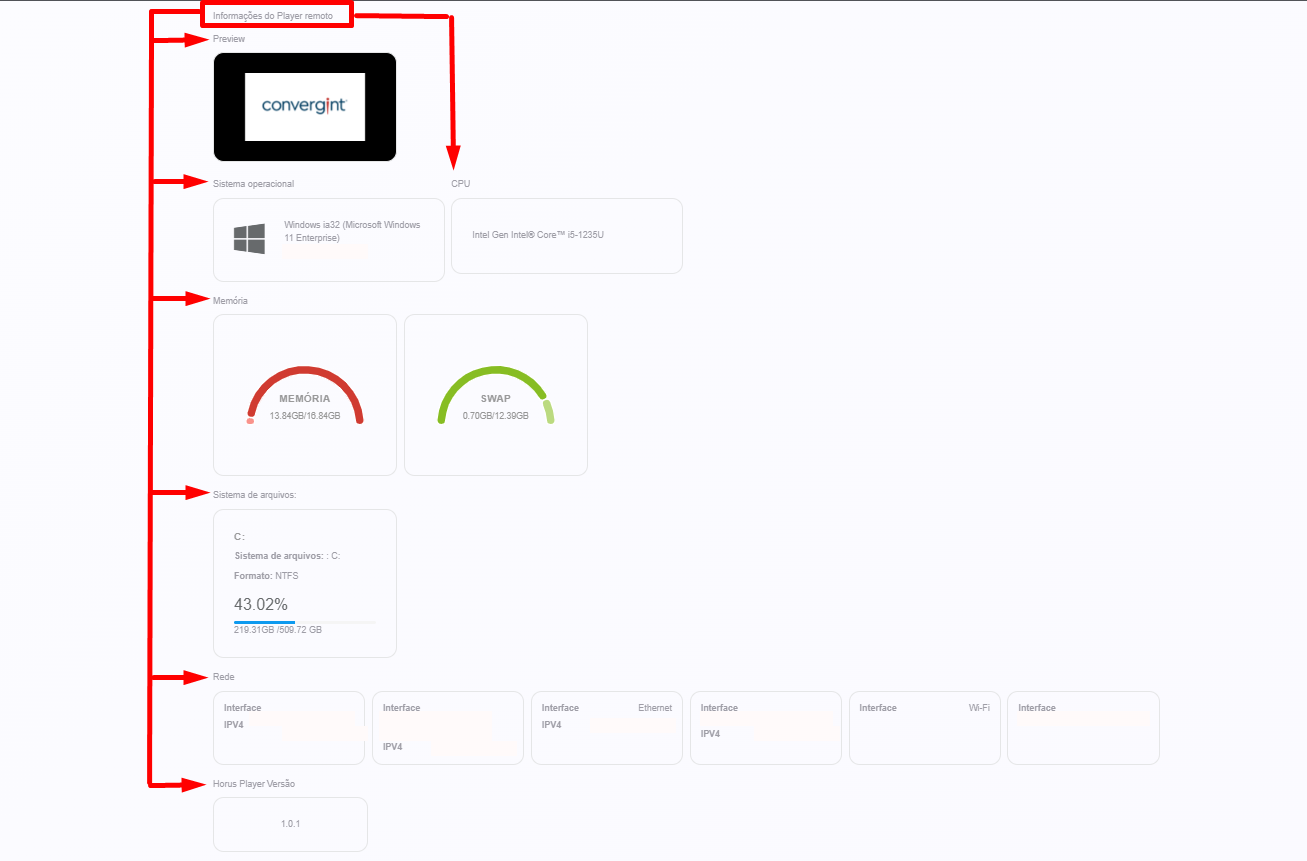The height and width of the screenshot is (861, 1307).
Task: Click the Preview section label
Action: tap(229, 39)
